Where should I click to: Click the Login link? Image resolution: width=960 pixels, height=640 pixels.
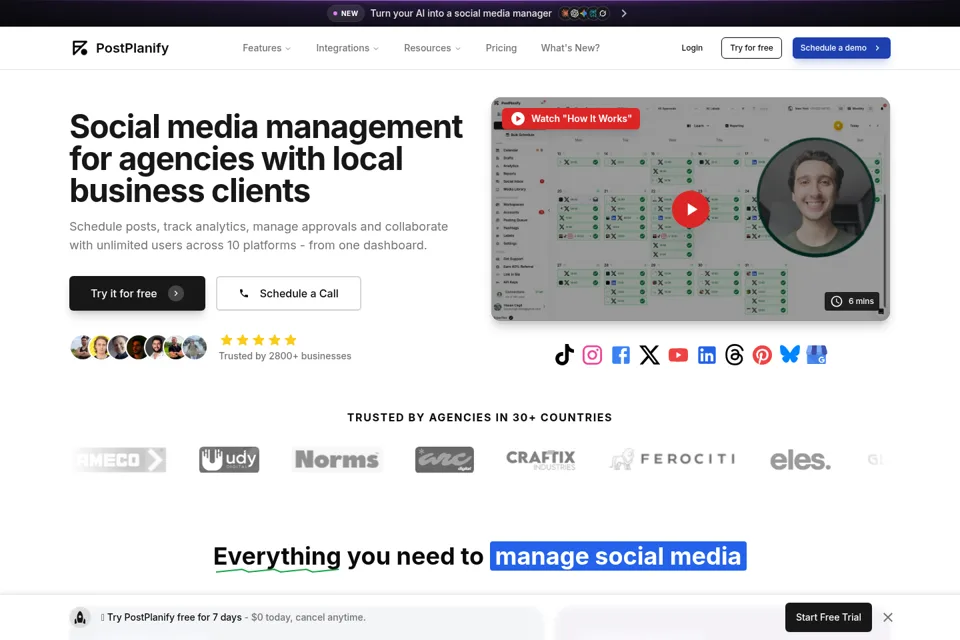click(692, 48)
